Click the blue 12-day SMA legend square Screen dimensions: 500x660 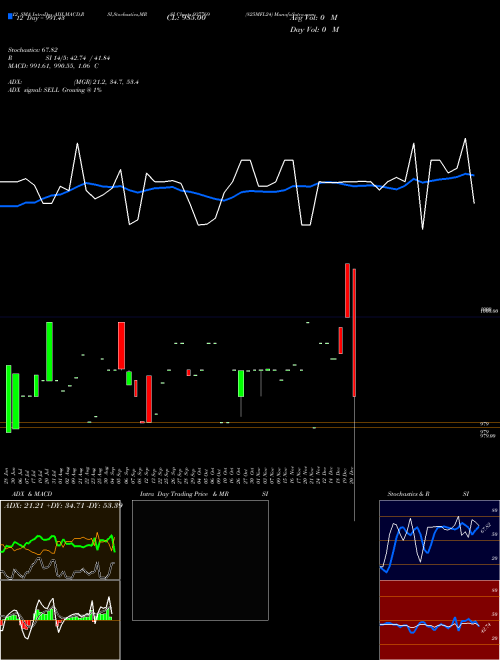point(10,16)
